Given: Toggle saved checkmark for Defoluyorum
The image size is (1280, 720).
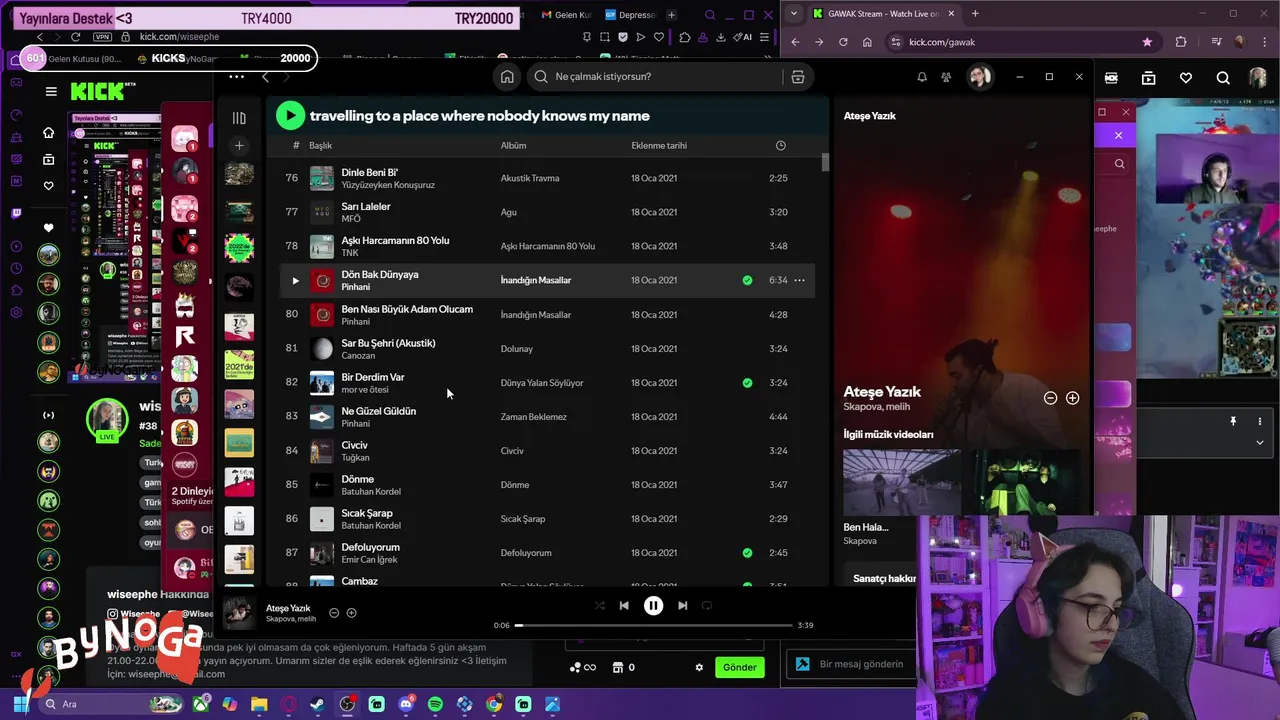Looking at the screenshot, I should pos(747,552).
